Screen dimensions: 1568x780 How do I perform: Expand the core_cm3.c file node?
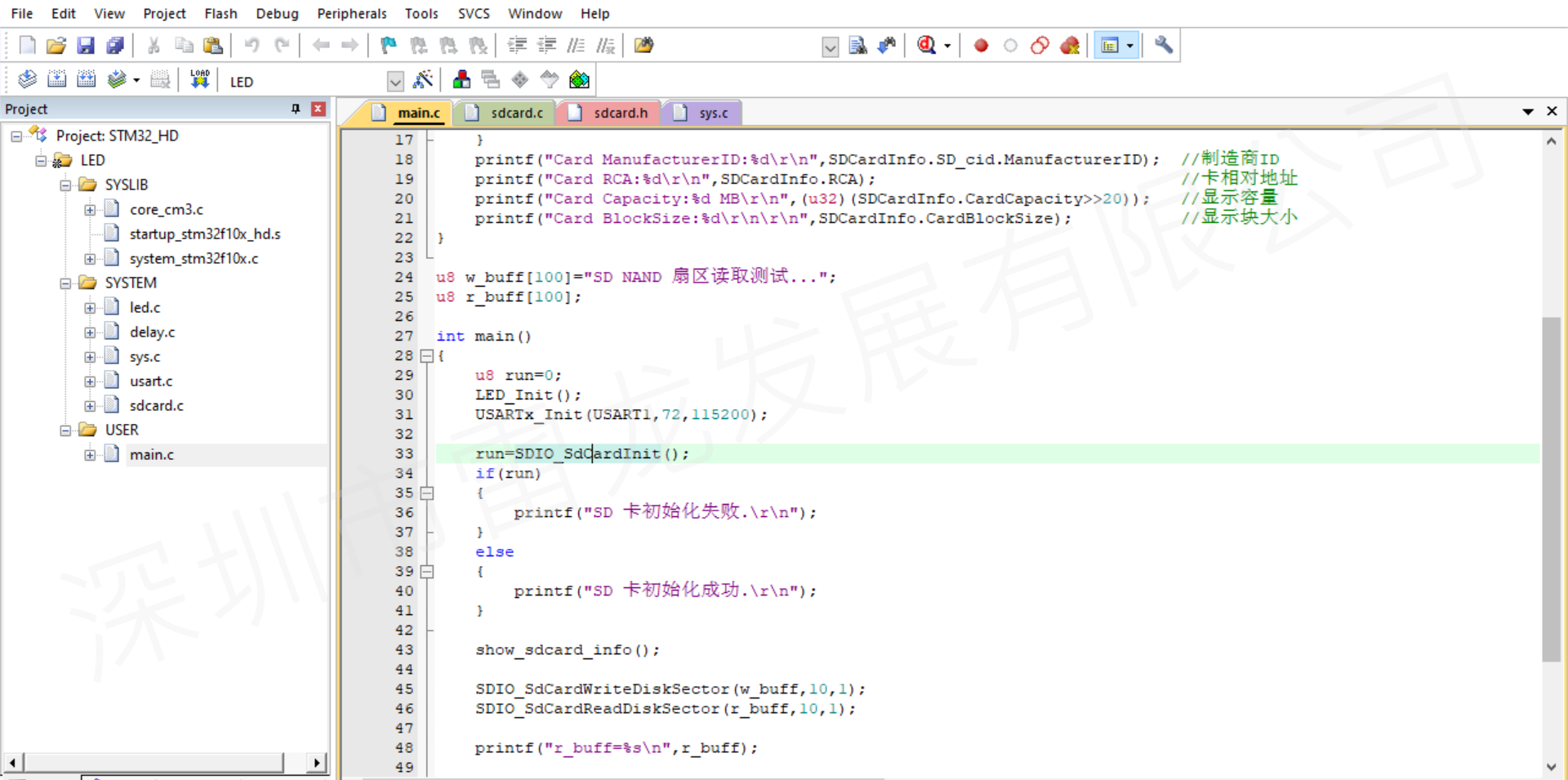[x=90, y=210]
